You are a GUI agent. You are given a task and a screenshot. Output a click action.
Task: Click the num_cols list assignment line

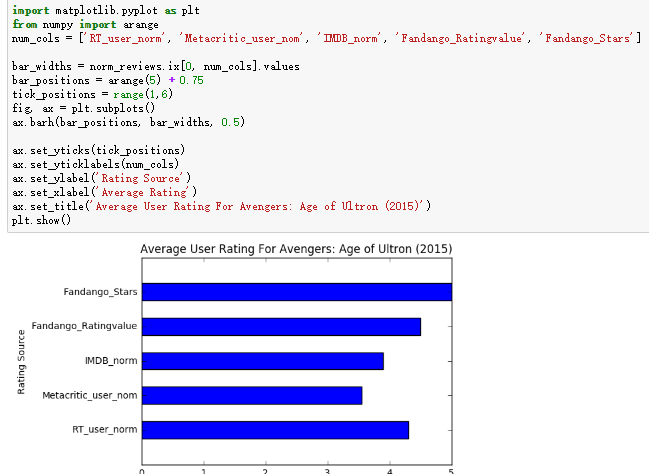(x=326, y=38)
